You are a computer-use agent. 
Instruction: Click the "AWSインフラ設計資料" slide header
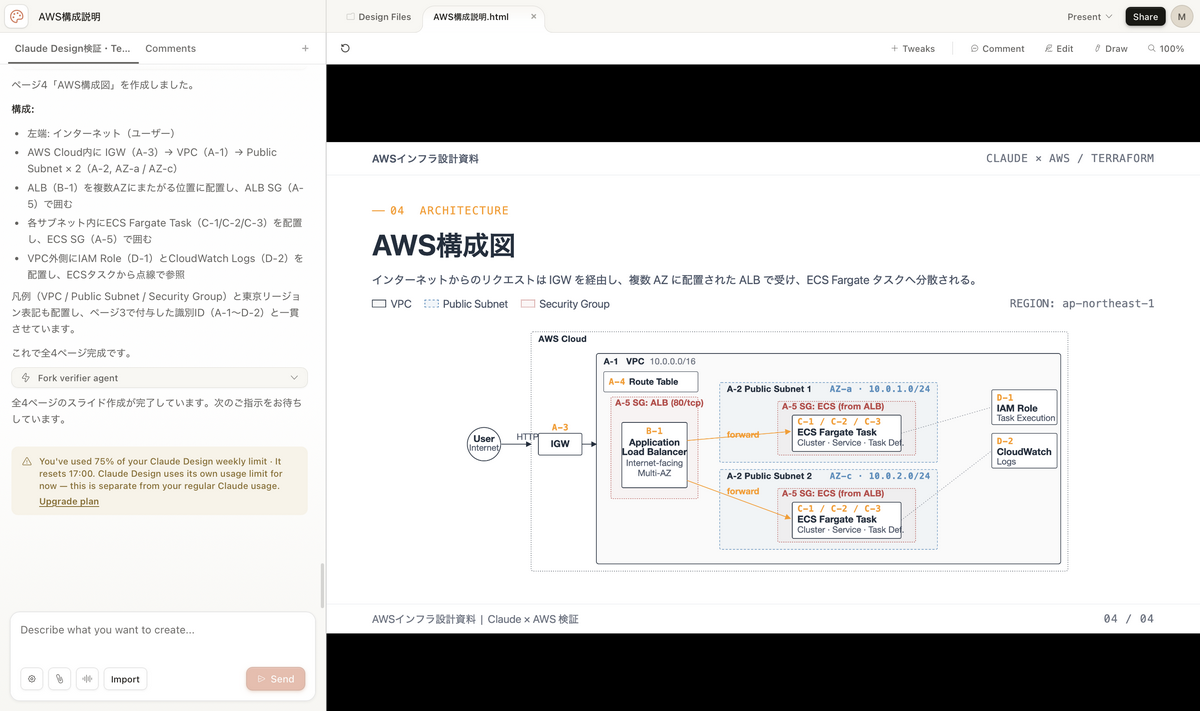[x=425, y=158]
